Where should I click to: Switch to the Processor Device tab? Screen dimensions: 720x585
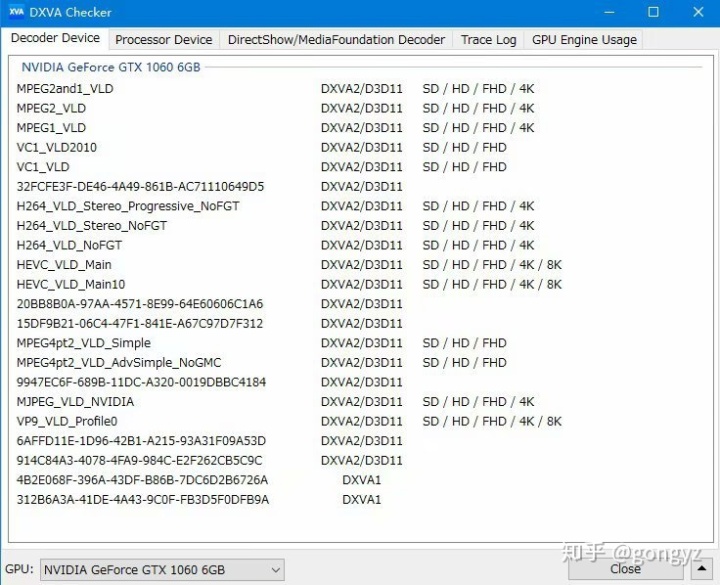pos(163,40)
